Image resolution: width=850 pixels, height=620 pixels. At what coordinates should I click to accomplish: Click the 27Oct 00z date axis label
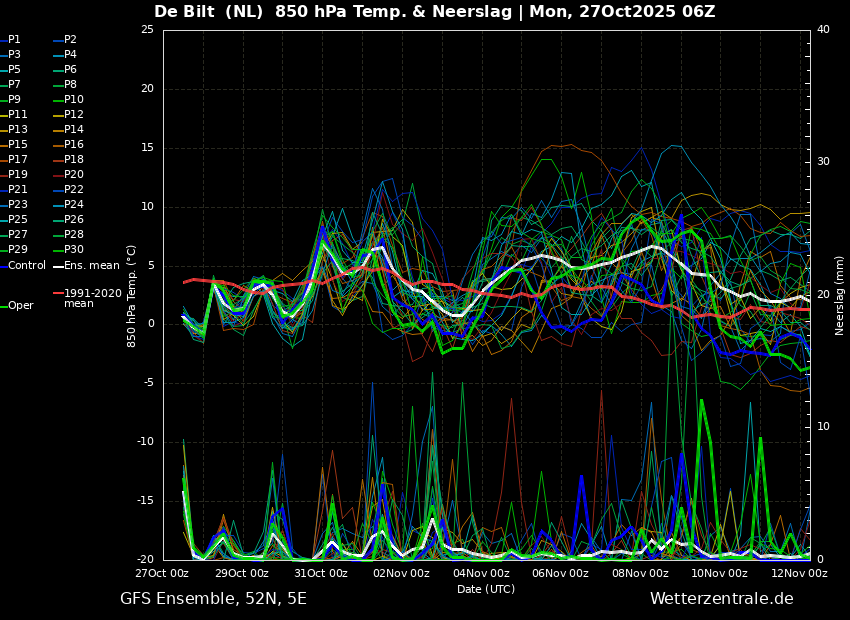click(x=162, y=573)
